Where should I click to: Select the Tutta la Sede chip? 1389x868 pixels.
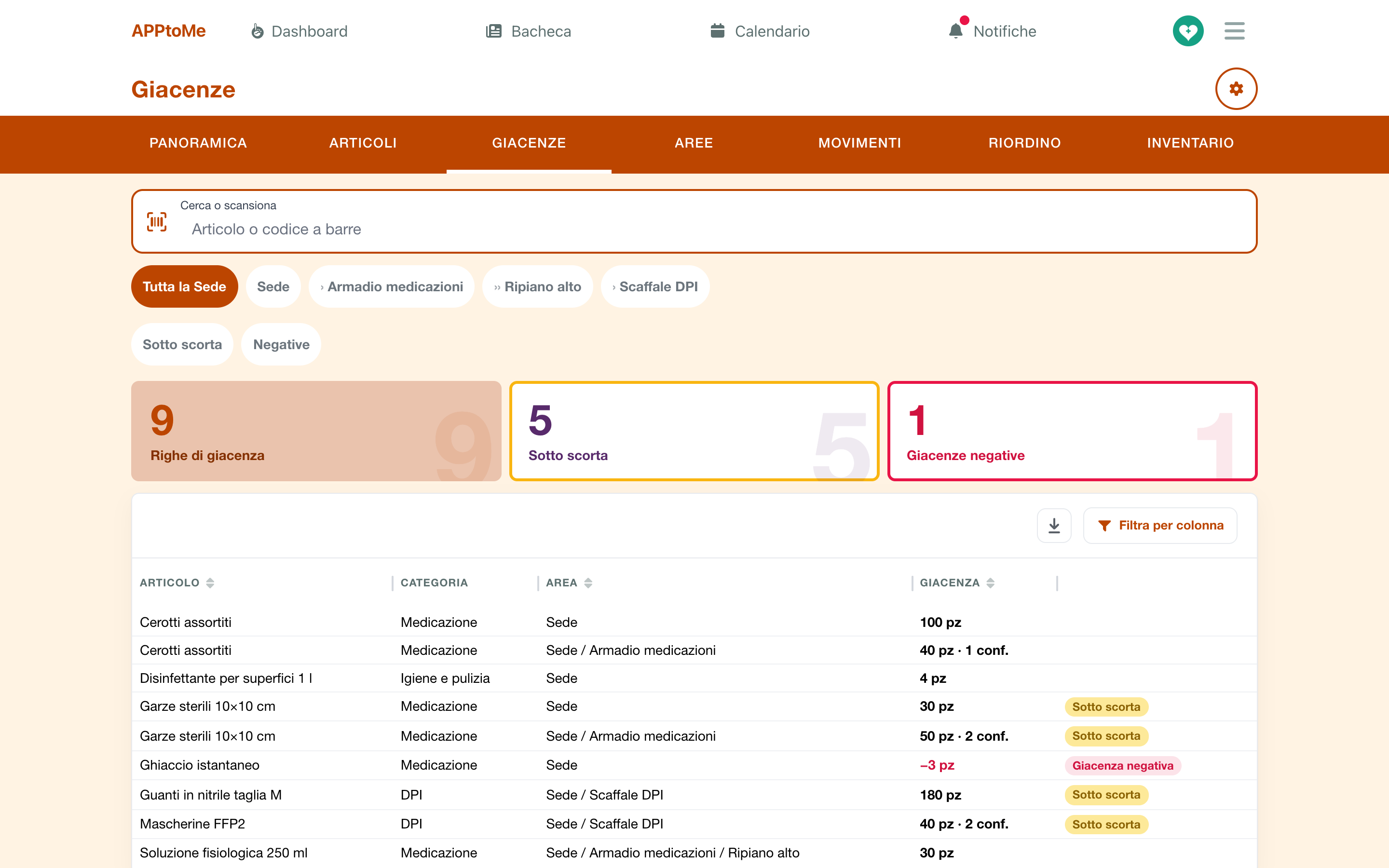point(184,286)
